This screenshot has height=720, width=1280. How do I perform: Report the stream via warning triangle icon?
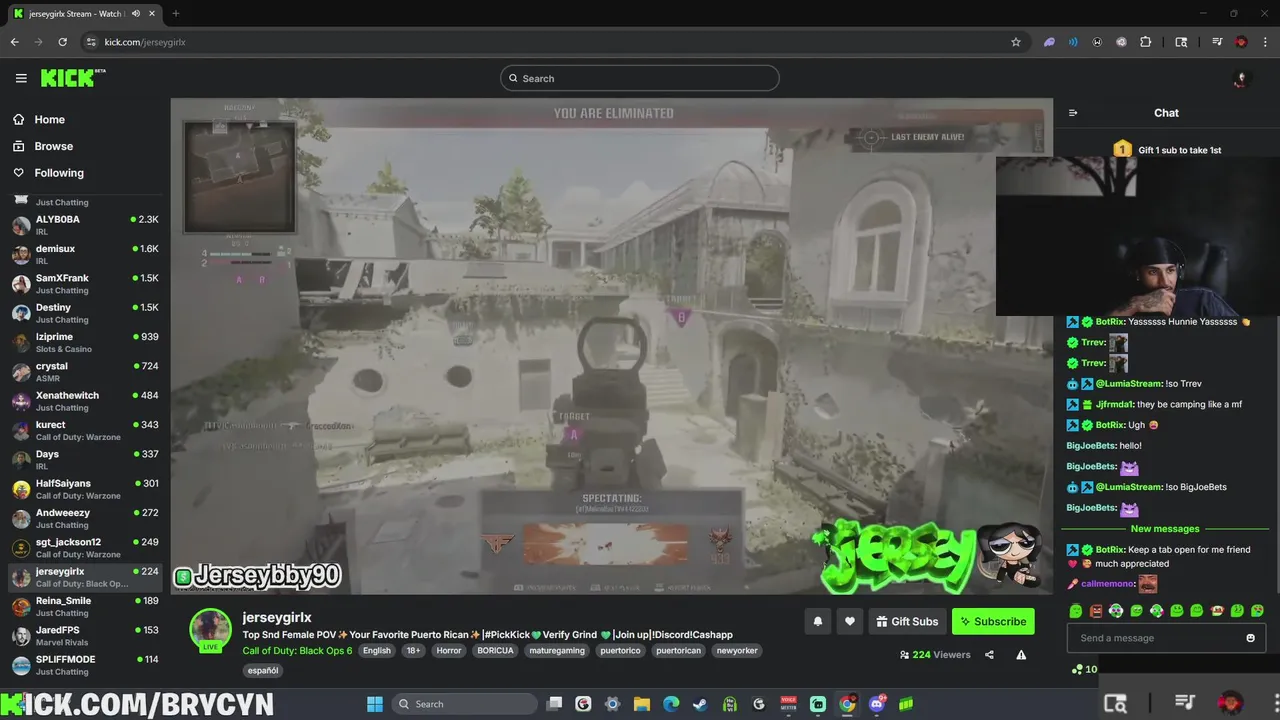coord(1021,655)
